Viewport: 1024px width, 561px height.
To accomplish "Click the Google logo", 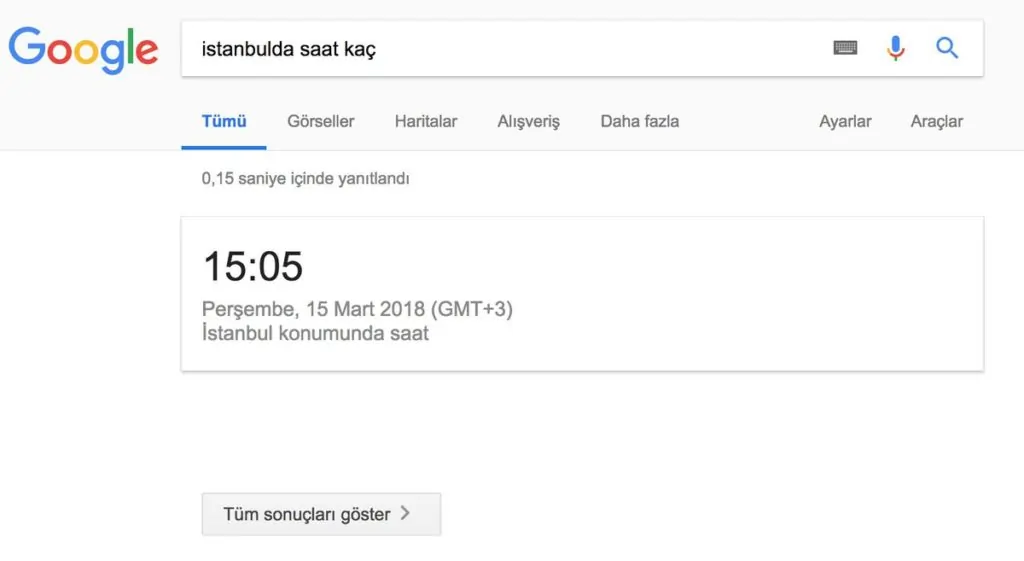I will pyautogui.click(x=84, y=49).
